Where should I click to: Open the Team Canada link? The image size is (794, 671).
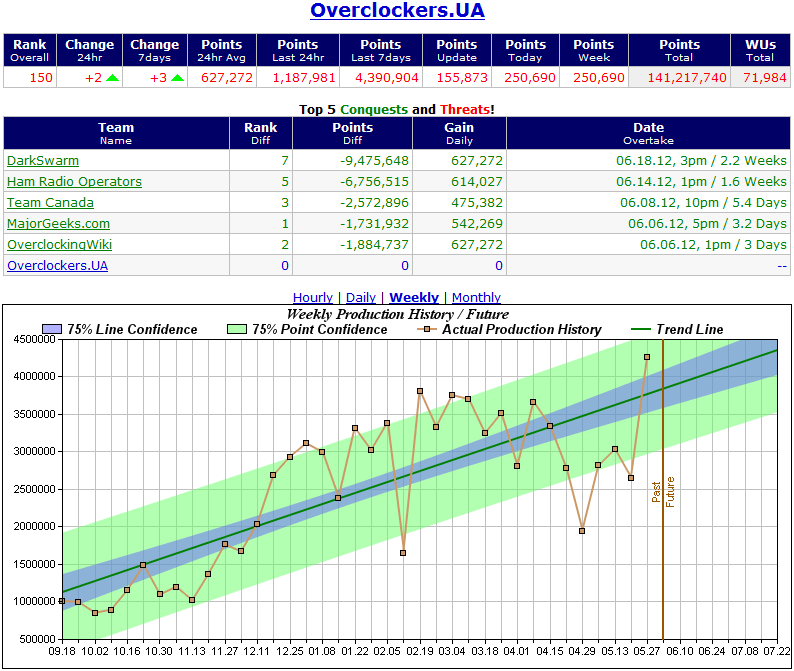pyautogui.click(x=51, y=203)
